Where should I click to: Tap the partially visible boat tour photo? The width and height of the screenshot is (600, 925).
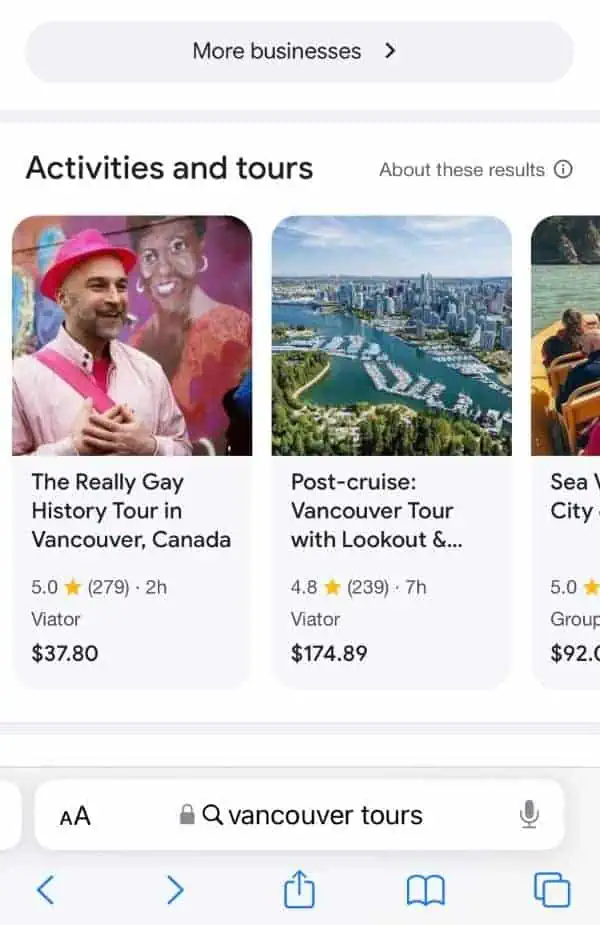coord(566,335)
